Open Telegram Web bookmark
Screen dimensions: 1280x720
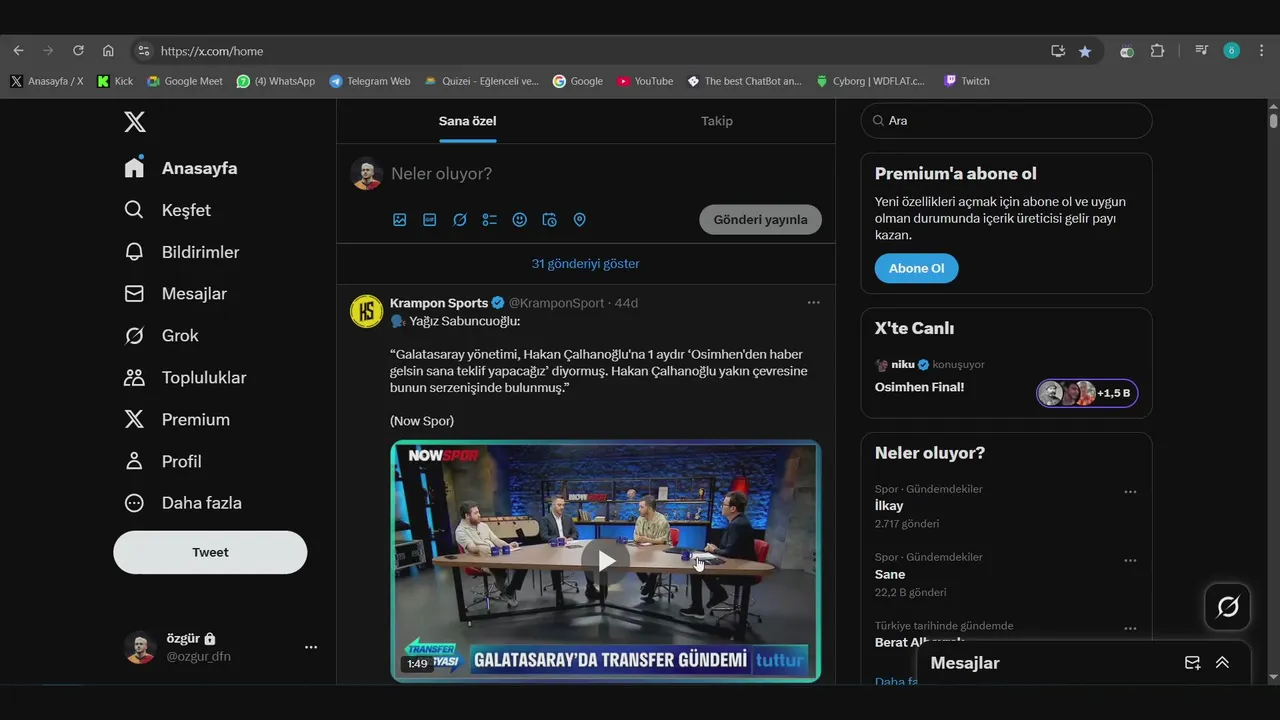pyautogui.click(x=370, y=81)
